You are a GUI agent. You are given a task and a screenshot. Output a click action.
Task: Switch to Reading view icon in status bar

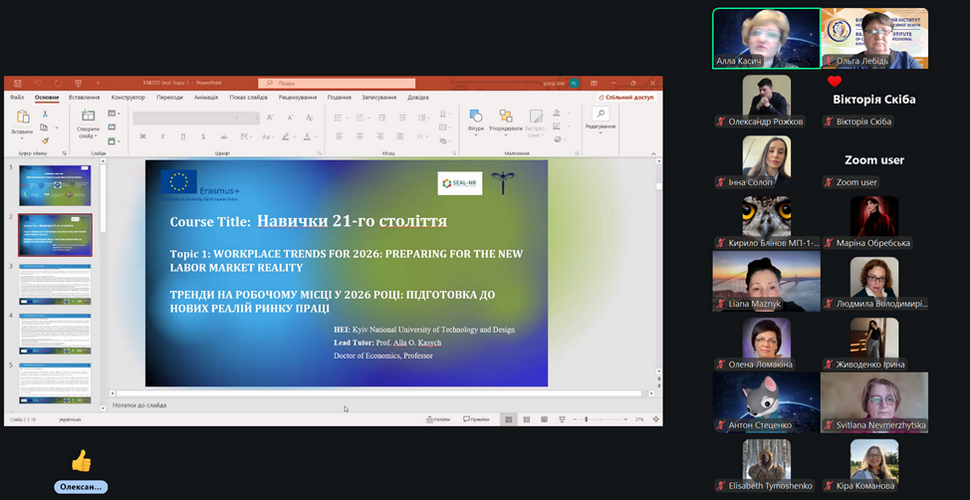click(544, 419)
